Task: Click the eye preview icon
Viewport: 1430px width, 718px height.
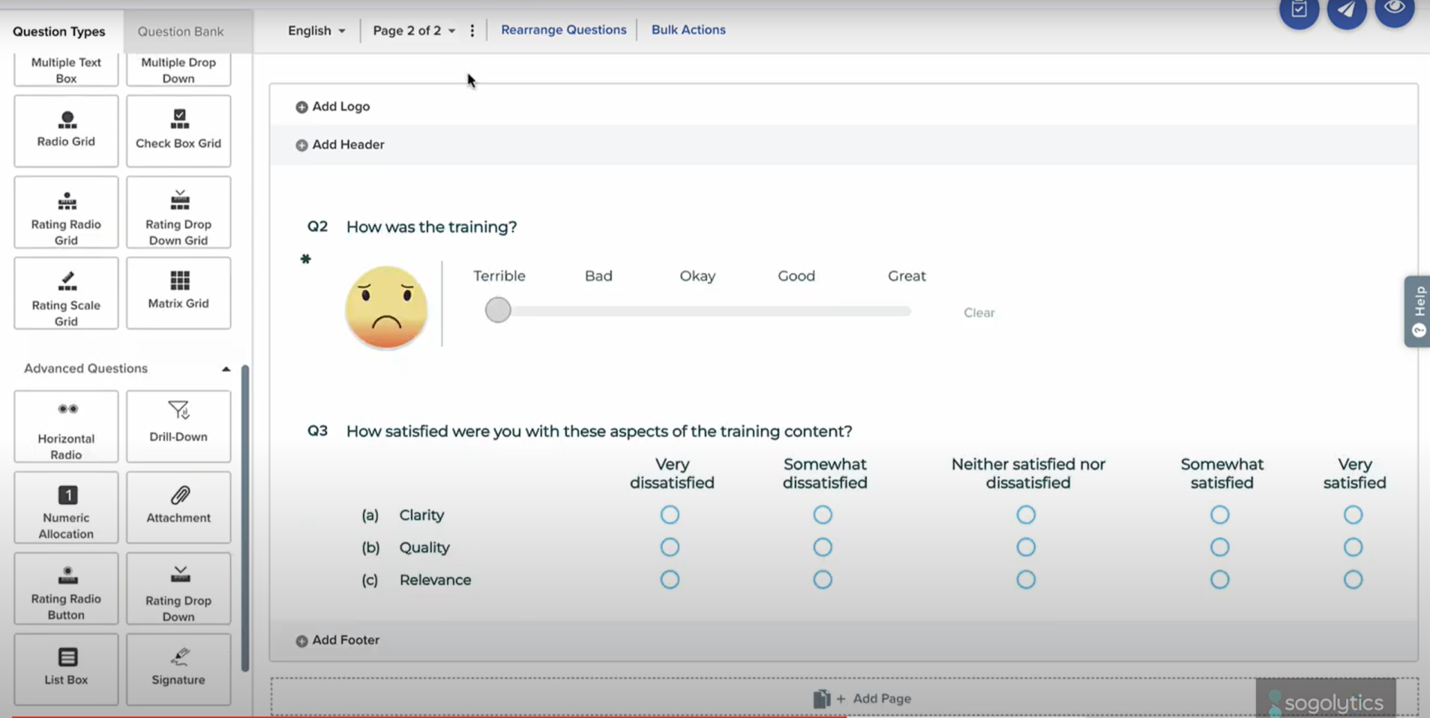Action: coord(1394,8)
